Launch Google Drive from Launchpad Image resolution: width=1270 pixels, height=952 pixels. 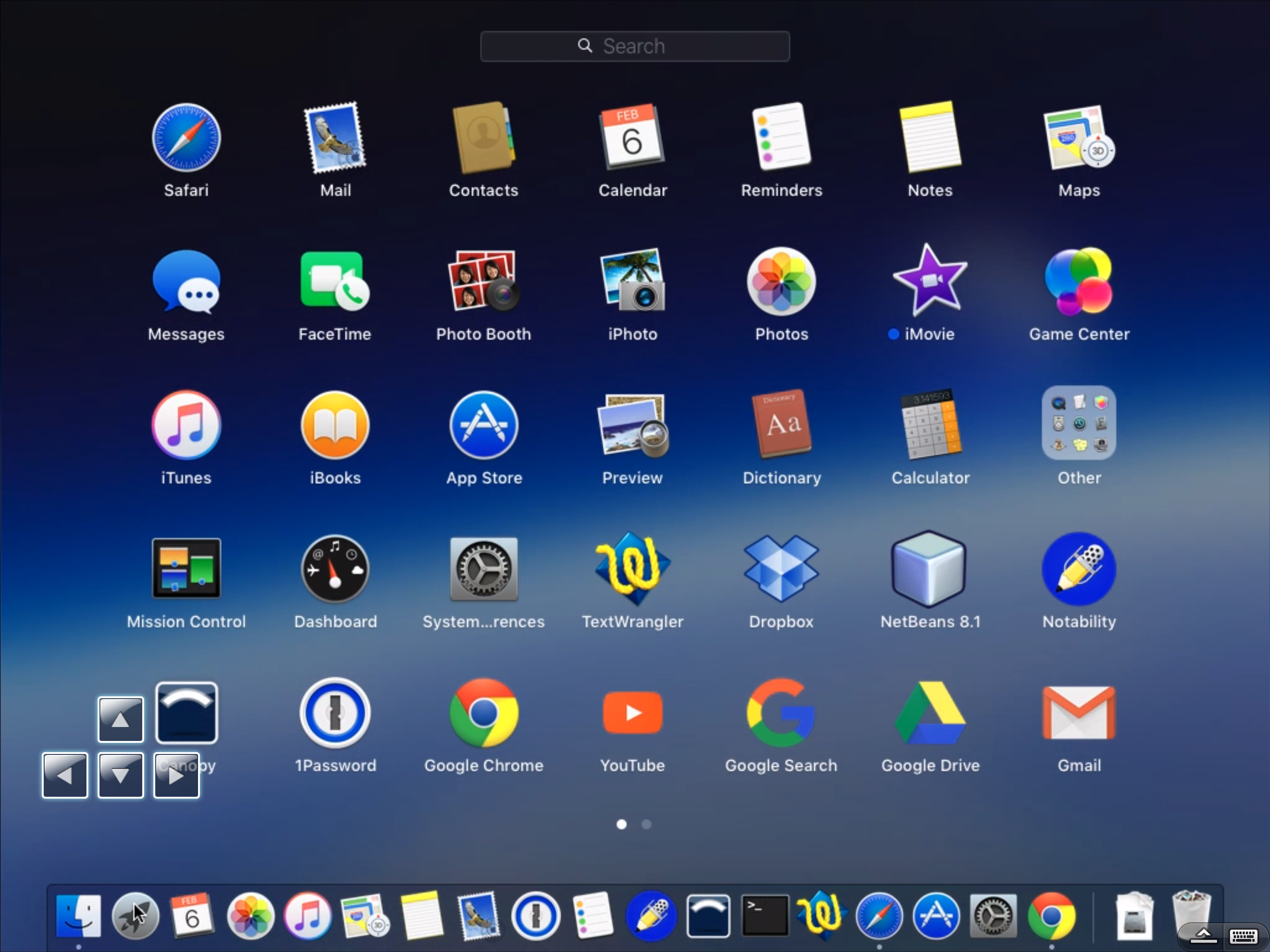tap(930, 713)
